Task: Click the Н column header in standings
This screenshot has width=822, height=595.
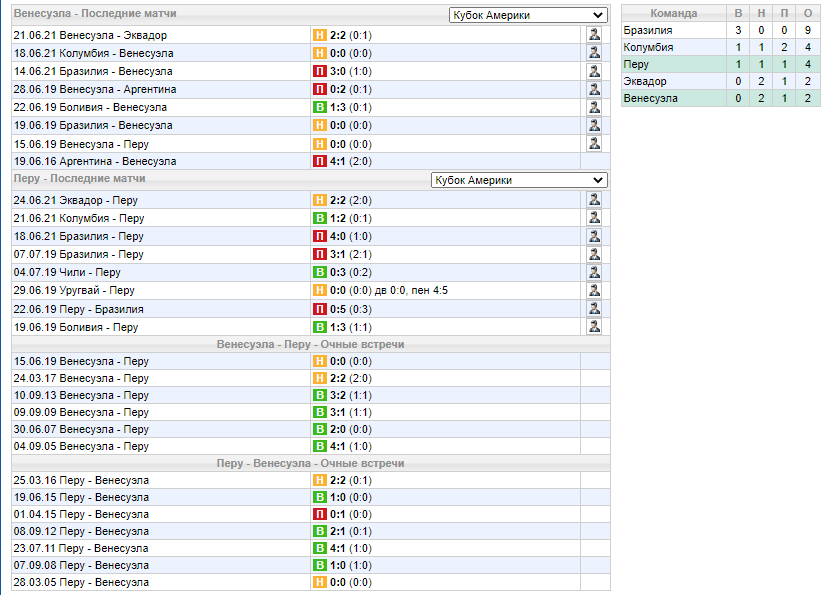Action: point(761,13)
